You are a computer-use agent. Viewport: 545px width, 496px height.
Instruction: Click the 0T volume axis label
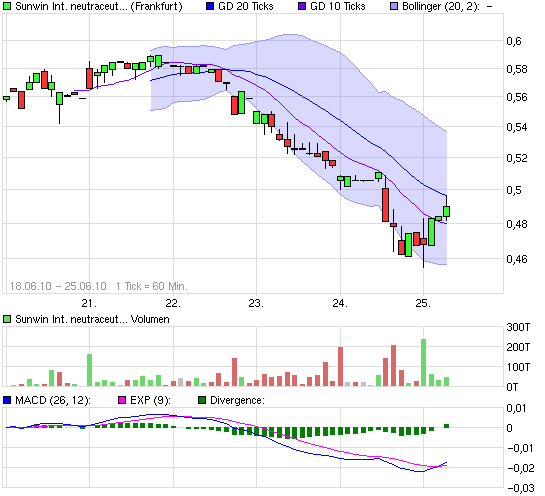click(512, 387)
